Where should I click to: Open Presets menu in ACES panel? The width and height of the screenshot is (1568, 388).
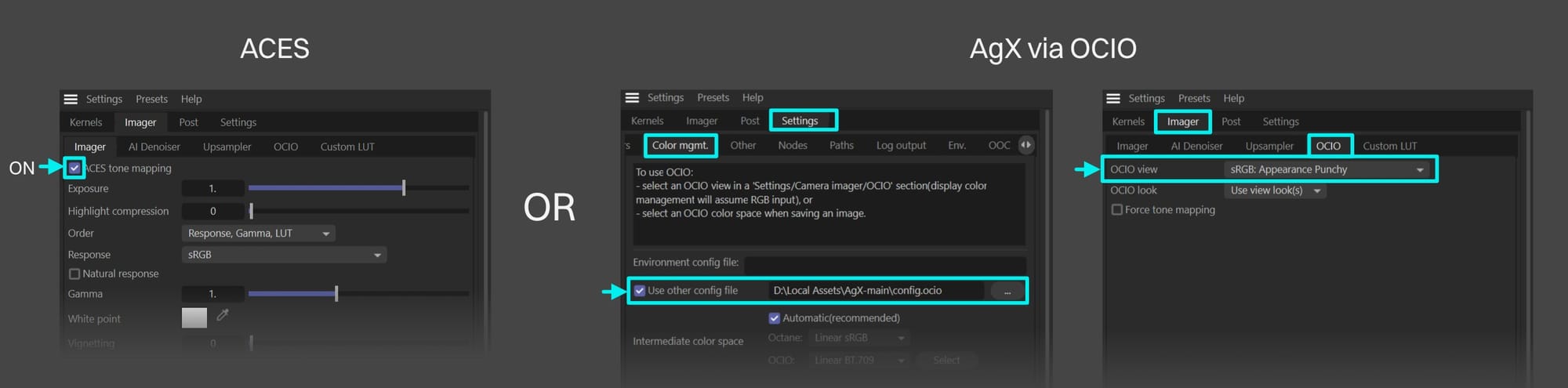[x=151, y=100]
